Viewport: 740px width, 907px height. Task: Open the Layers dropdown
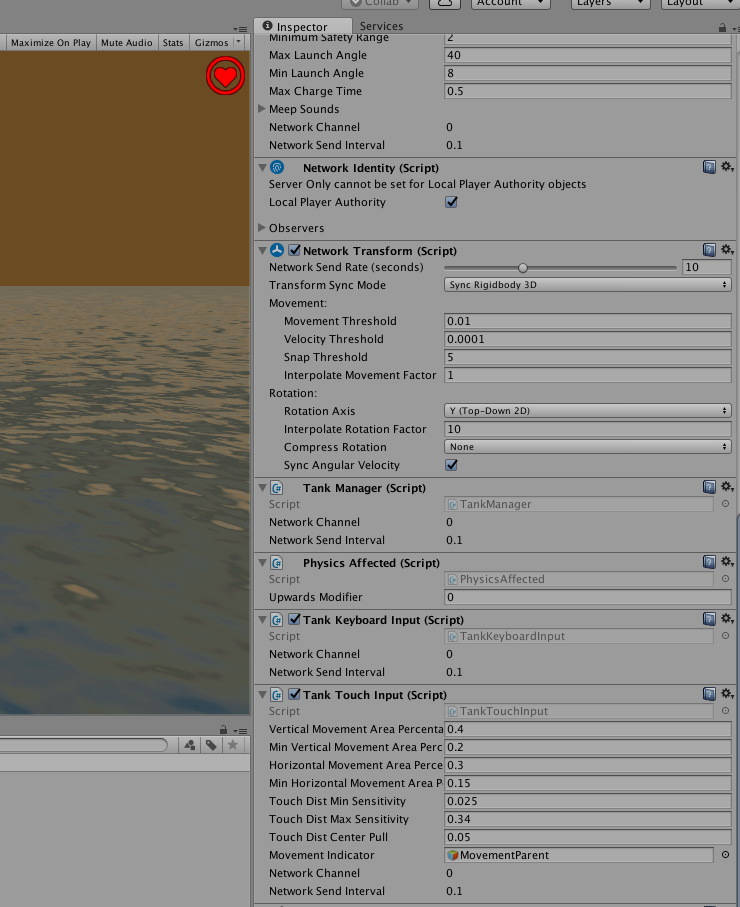[x=610, y=3]
